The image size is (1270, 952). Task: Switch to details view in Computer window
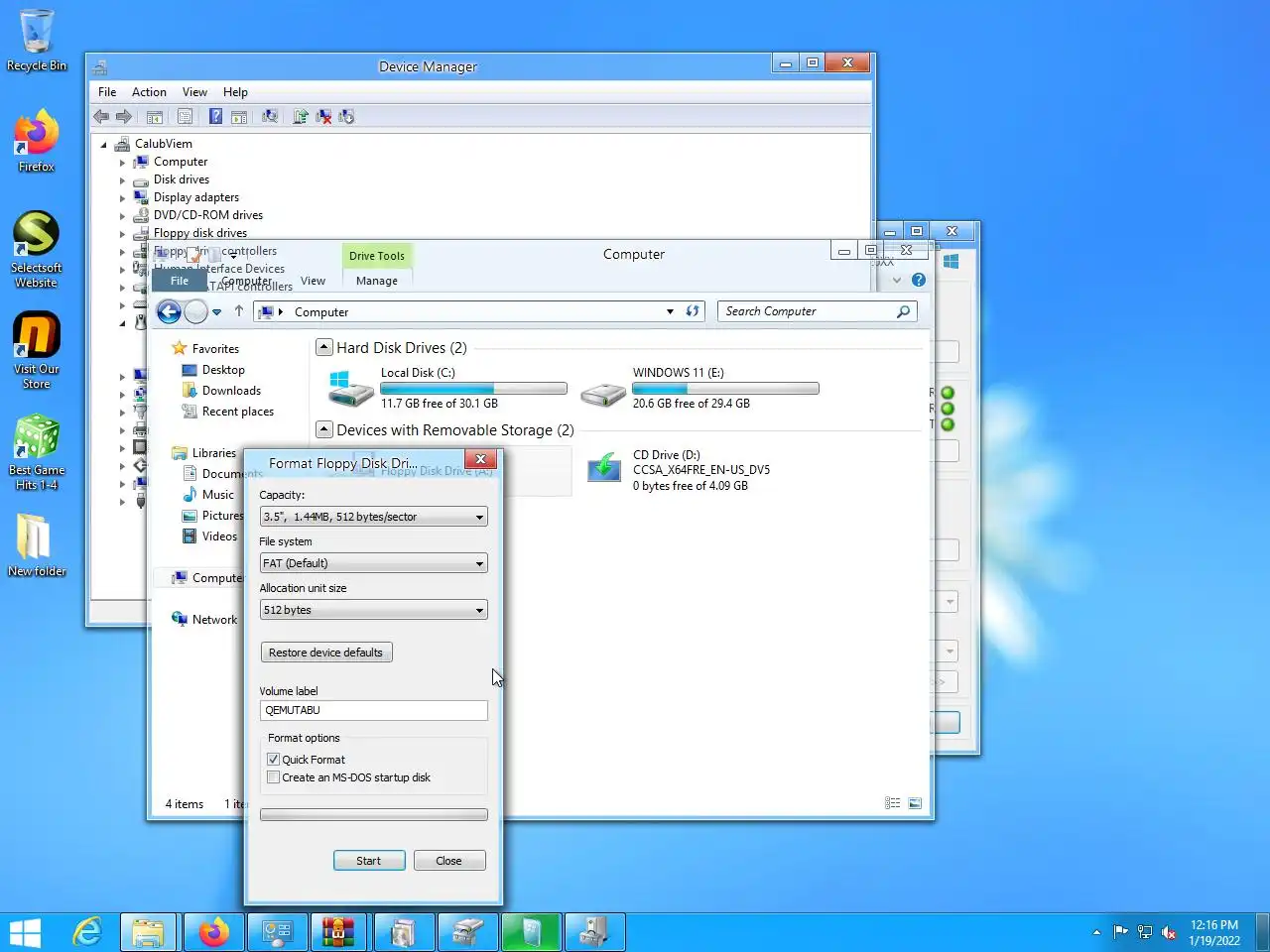[893, 803]
